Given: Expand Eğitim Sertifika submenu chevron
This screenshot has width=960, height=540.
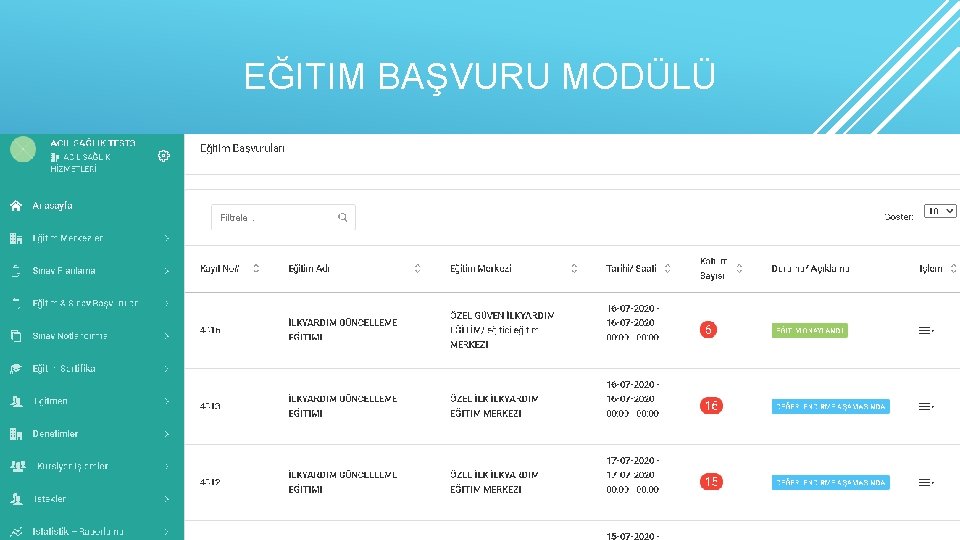Looking at the screenshot, I should click(167, 369).
